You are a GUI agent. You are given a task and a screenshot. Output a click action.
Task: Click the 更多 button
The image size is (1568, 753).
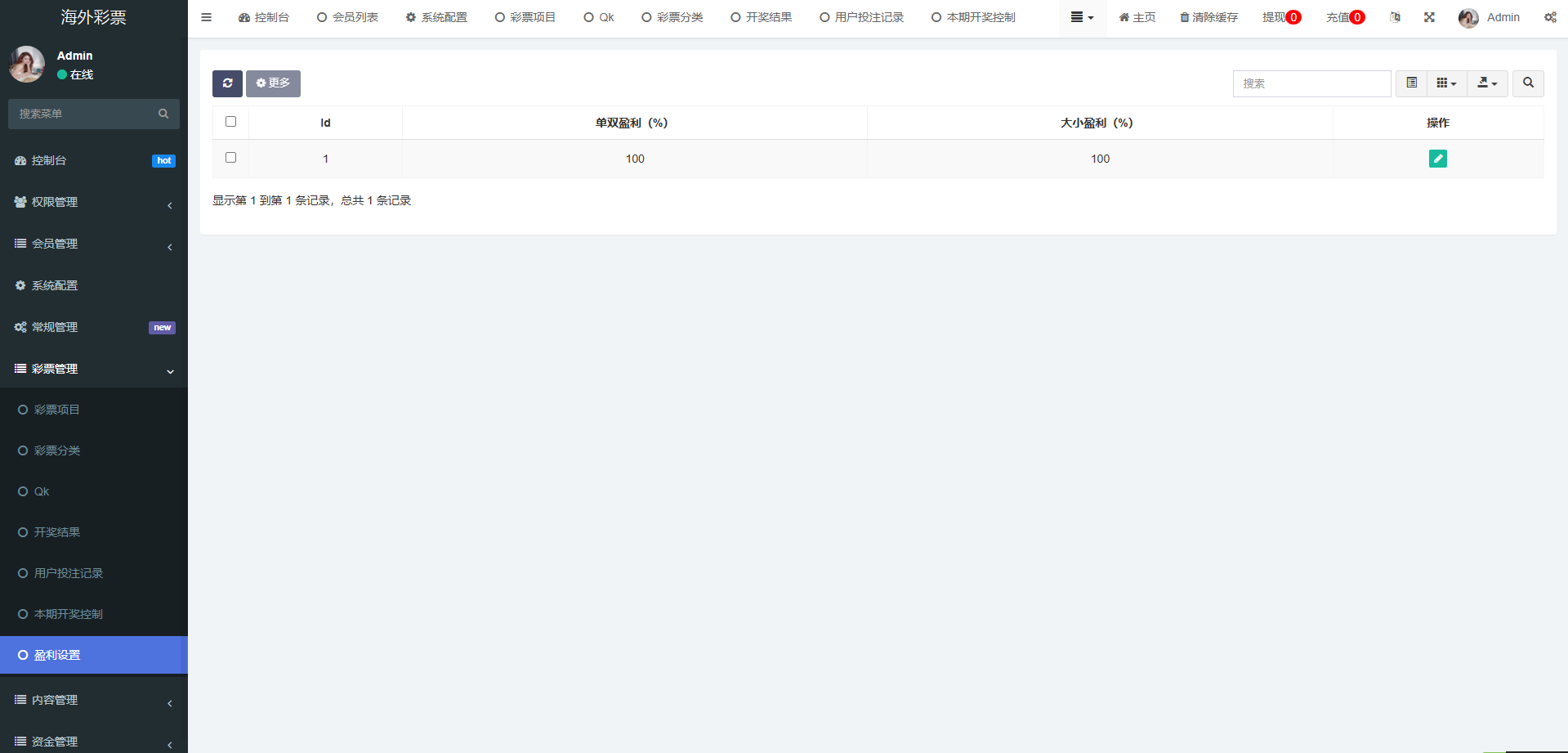[x=273, y=83]
